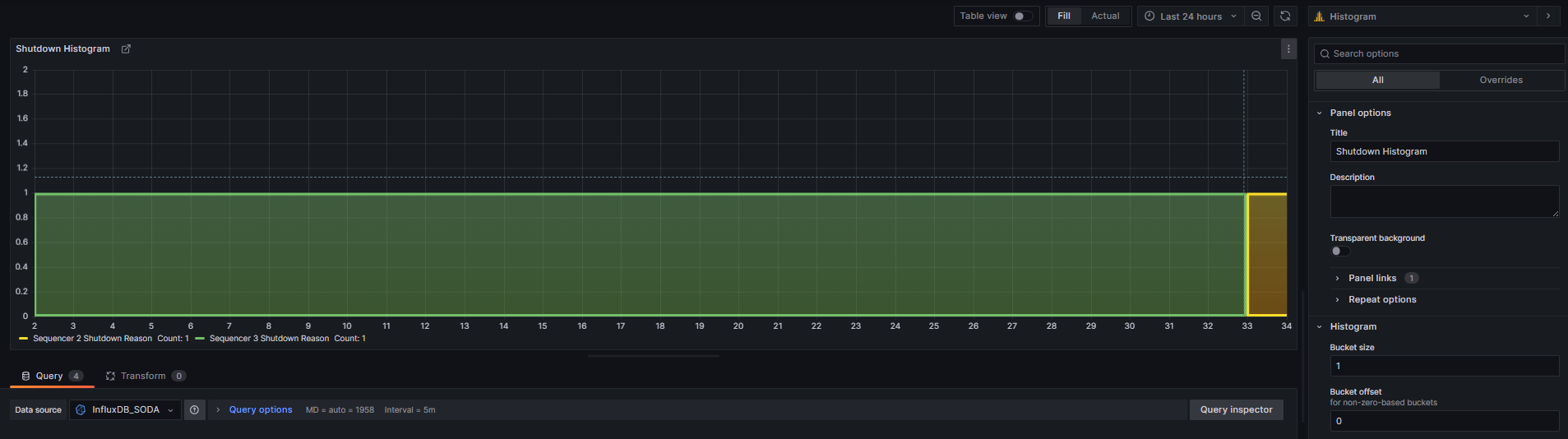Click the Data source label
Screen dimensions: 1568x439
click(x=38, y=410)
